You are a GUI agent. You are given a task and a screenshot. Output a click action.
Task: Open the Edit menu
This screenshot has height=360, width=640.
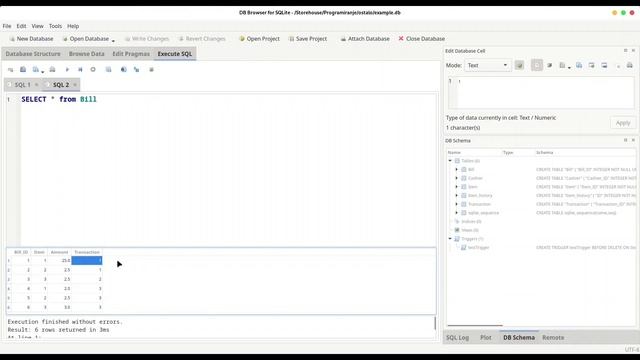(x=21, y=26)
